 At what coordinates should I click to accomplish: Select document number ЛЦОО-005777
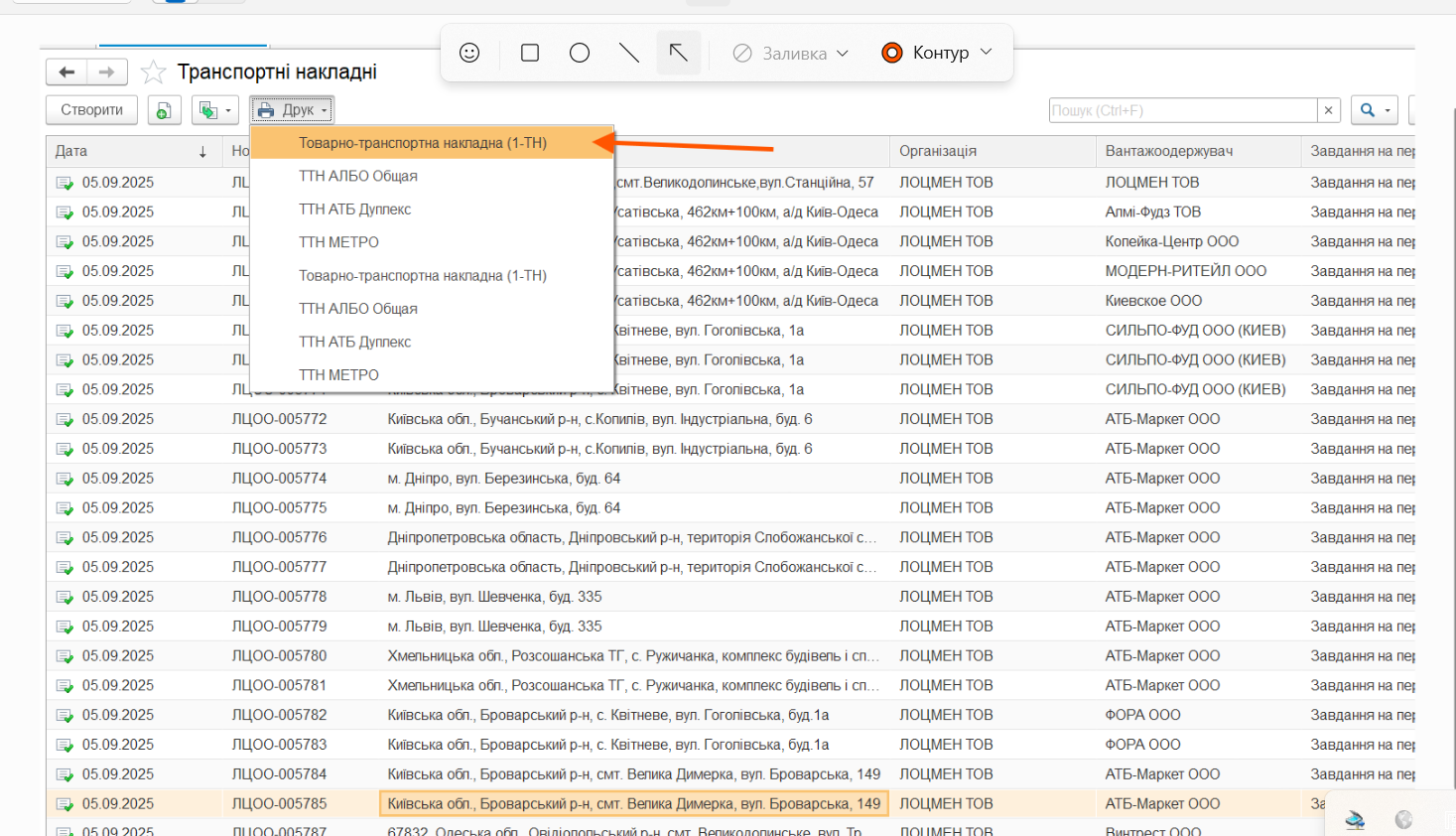click(279, 567)
